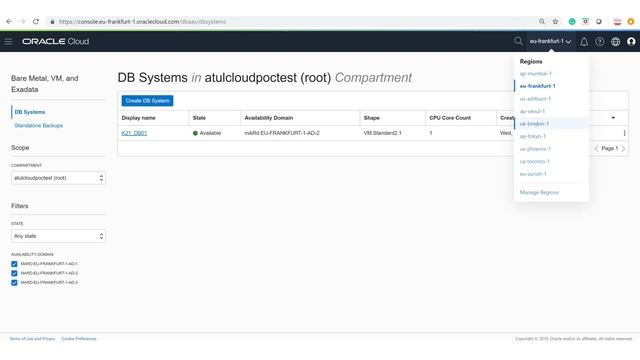640x360 pixels.
Task: Uncheck the EU-FRANKFURT-1-AD-2 availability domain
Action: click(x=14, y=273)
